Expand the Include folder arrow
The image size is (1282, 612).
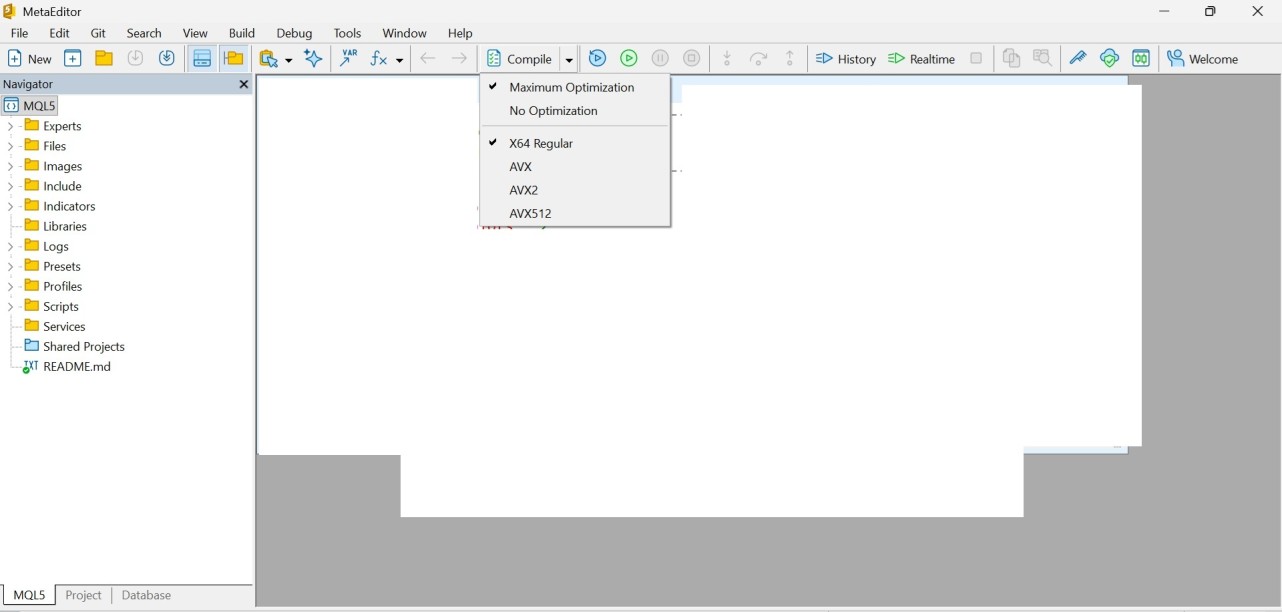click(10, 187)
